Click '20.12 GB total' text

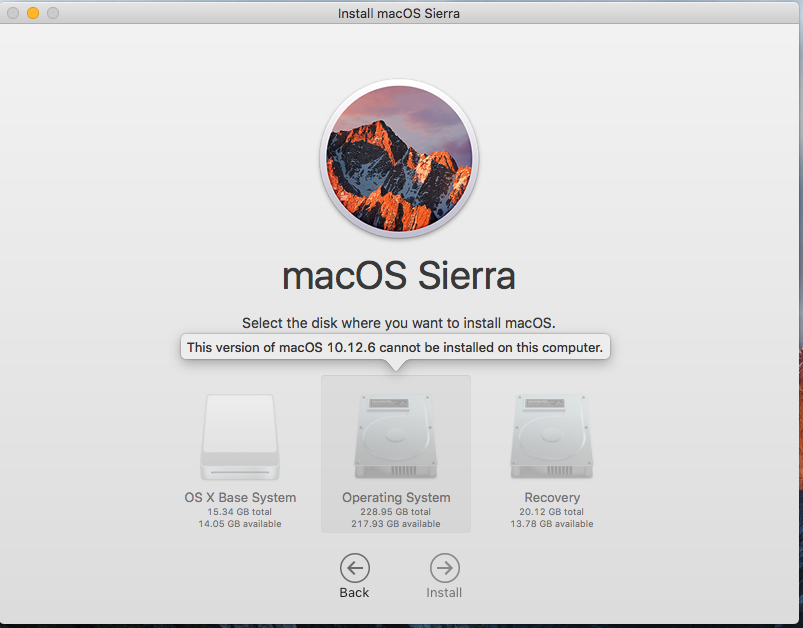pyautogui.click(x=552, y=512)
